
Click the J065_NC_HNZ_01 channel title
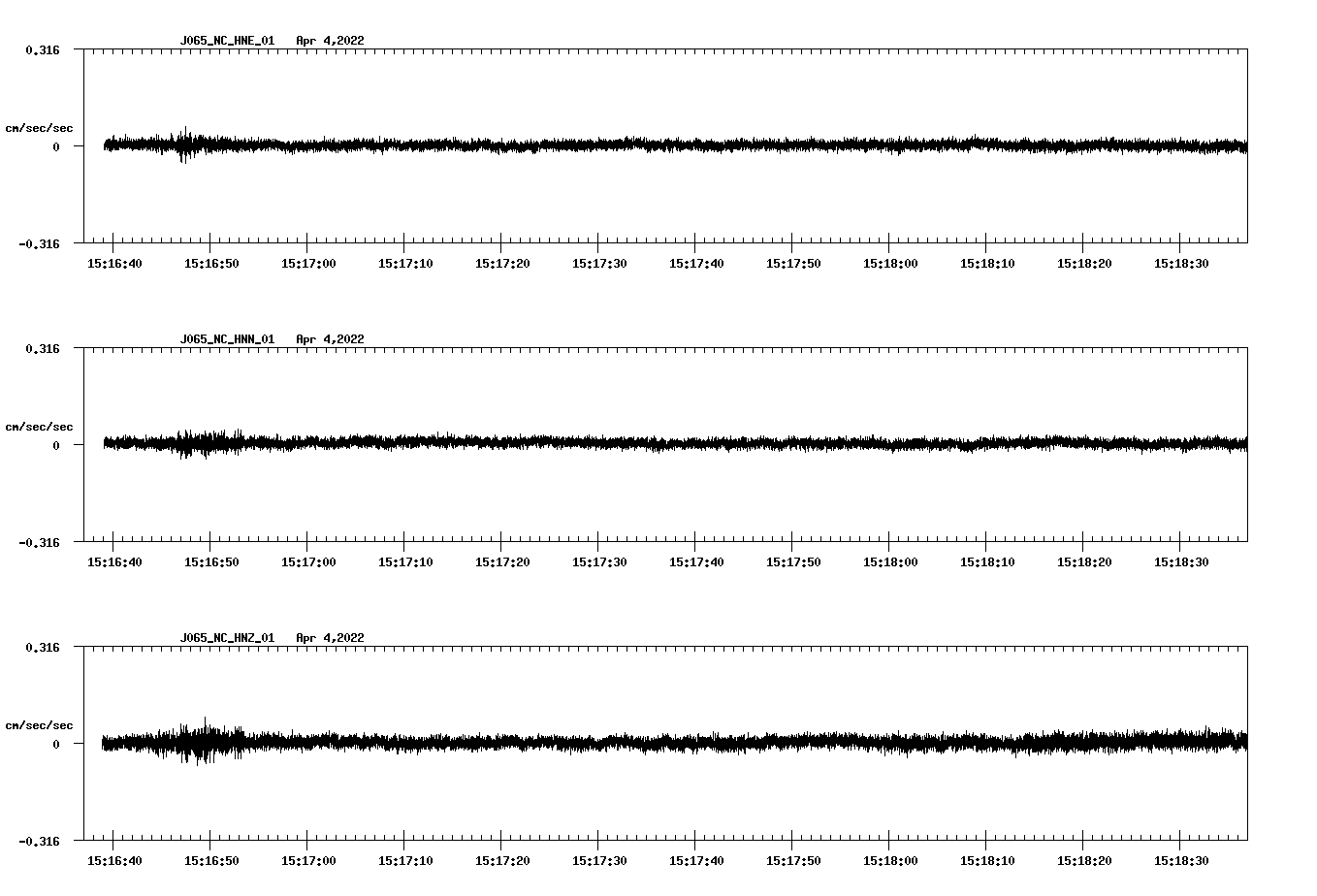[227, 638]
